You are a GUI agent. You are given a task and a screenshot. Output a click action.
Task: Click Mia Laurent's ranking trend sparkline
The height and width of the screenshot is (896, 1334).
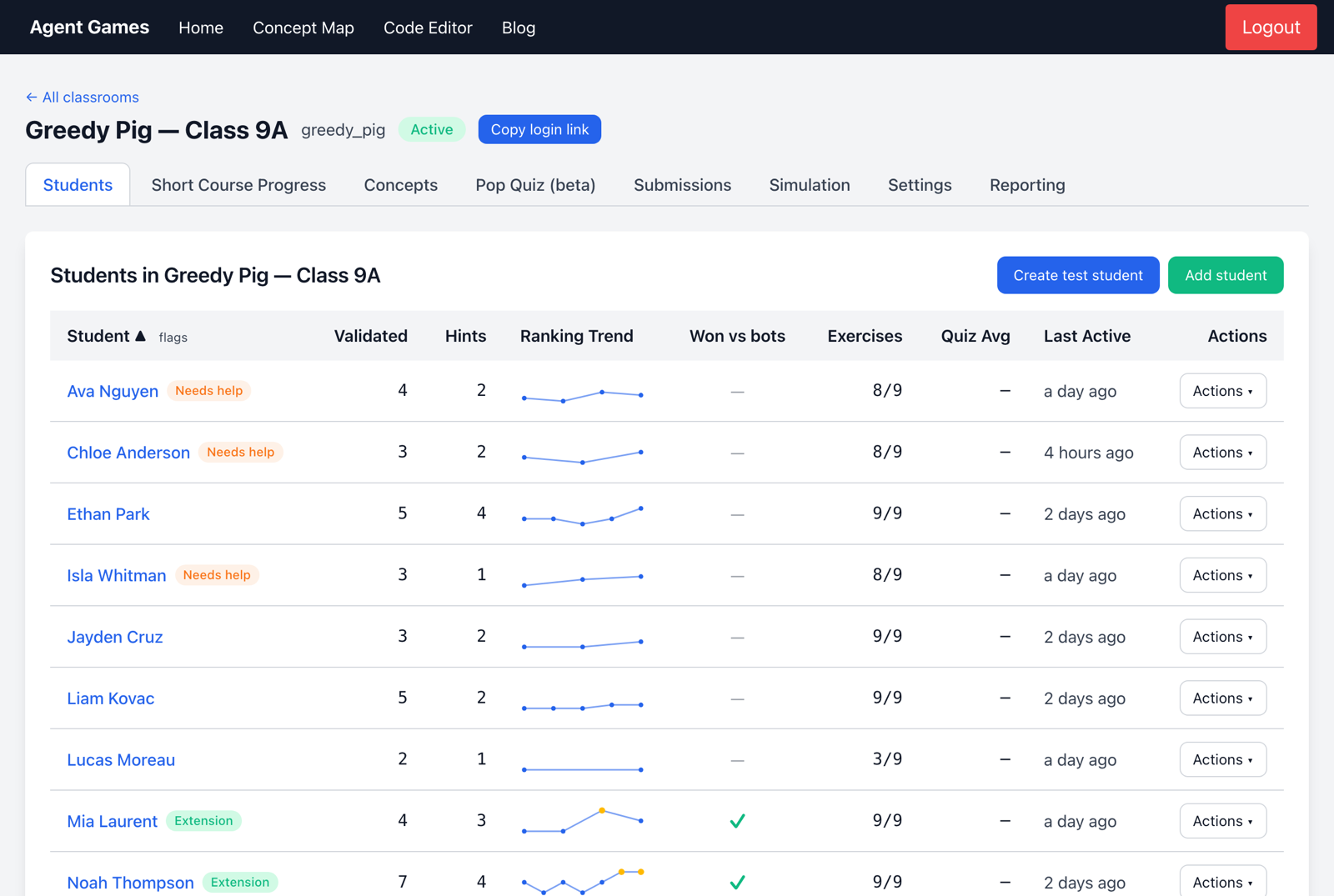point(582,821)
